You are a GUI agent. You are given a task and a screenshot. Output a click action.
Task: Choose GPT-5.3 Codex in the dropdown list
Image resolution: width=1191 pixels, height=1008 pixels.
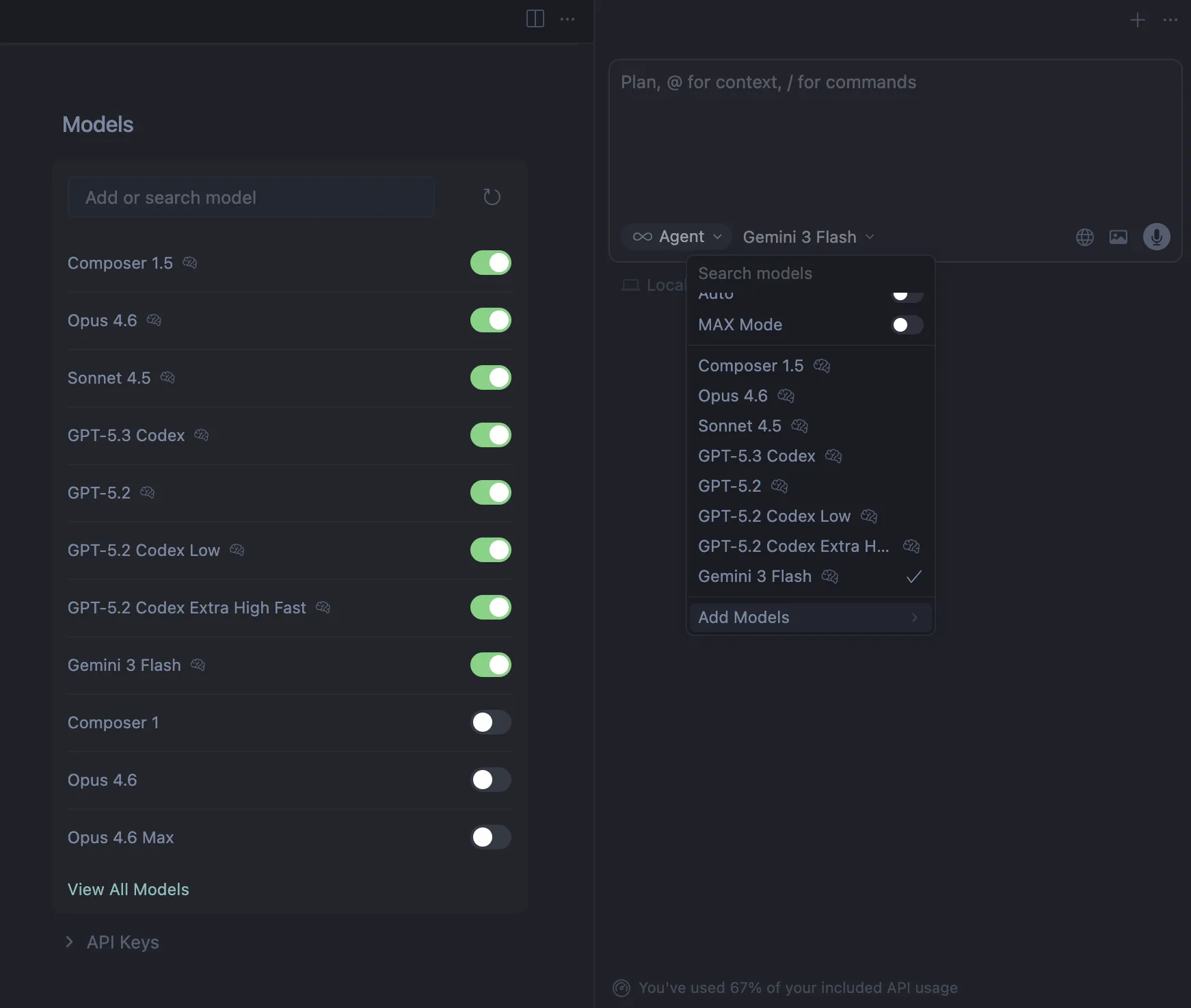tap(756, 456)
